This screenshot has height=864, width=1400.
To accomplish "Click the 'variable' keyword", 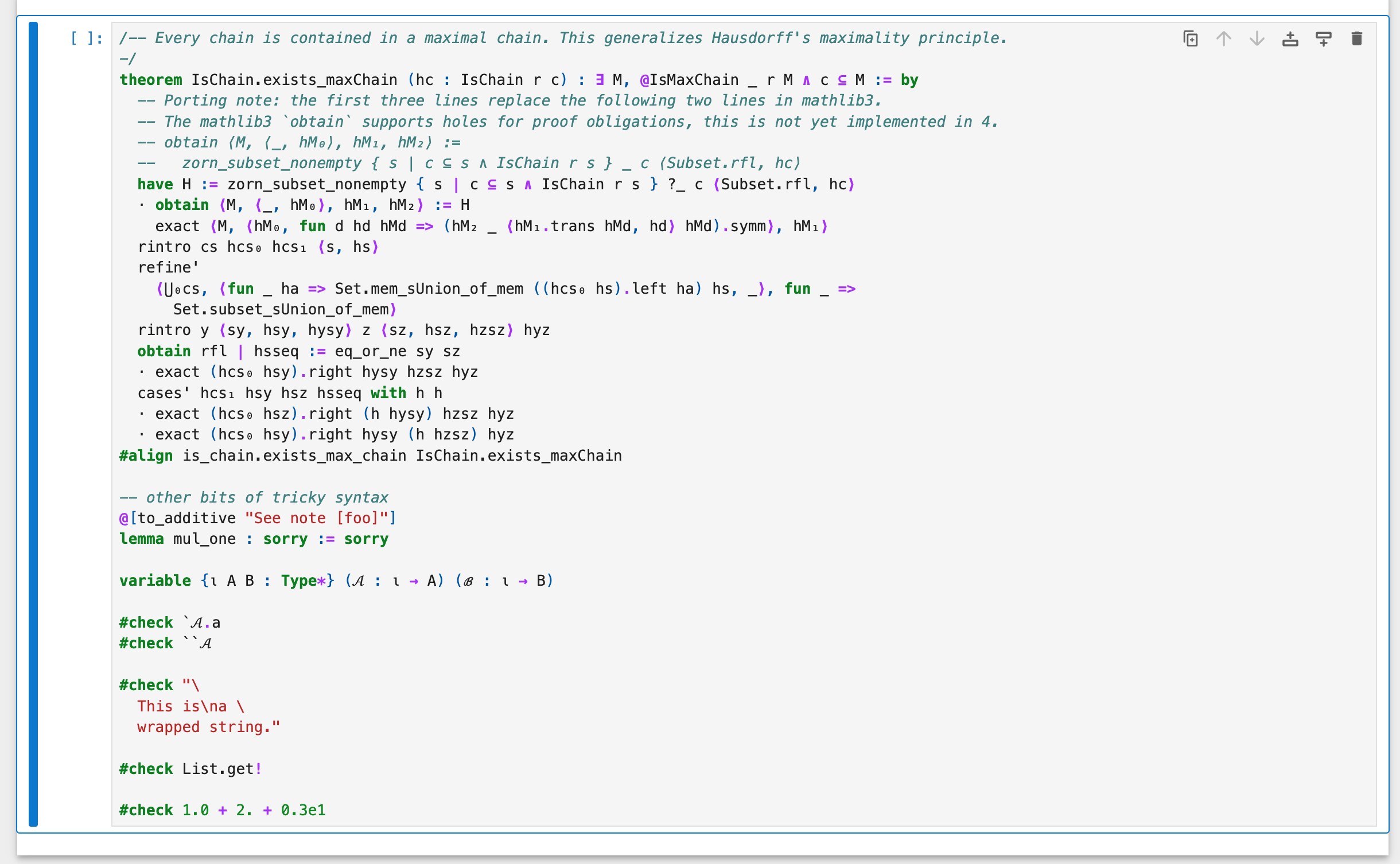I will click(155, 581).
